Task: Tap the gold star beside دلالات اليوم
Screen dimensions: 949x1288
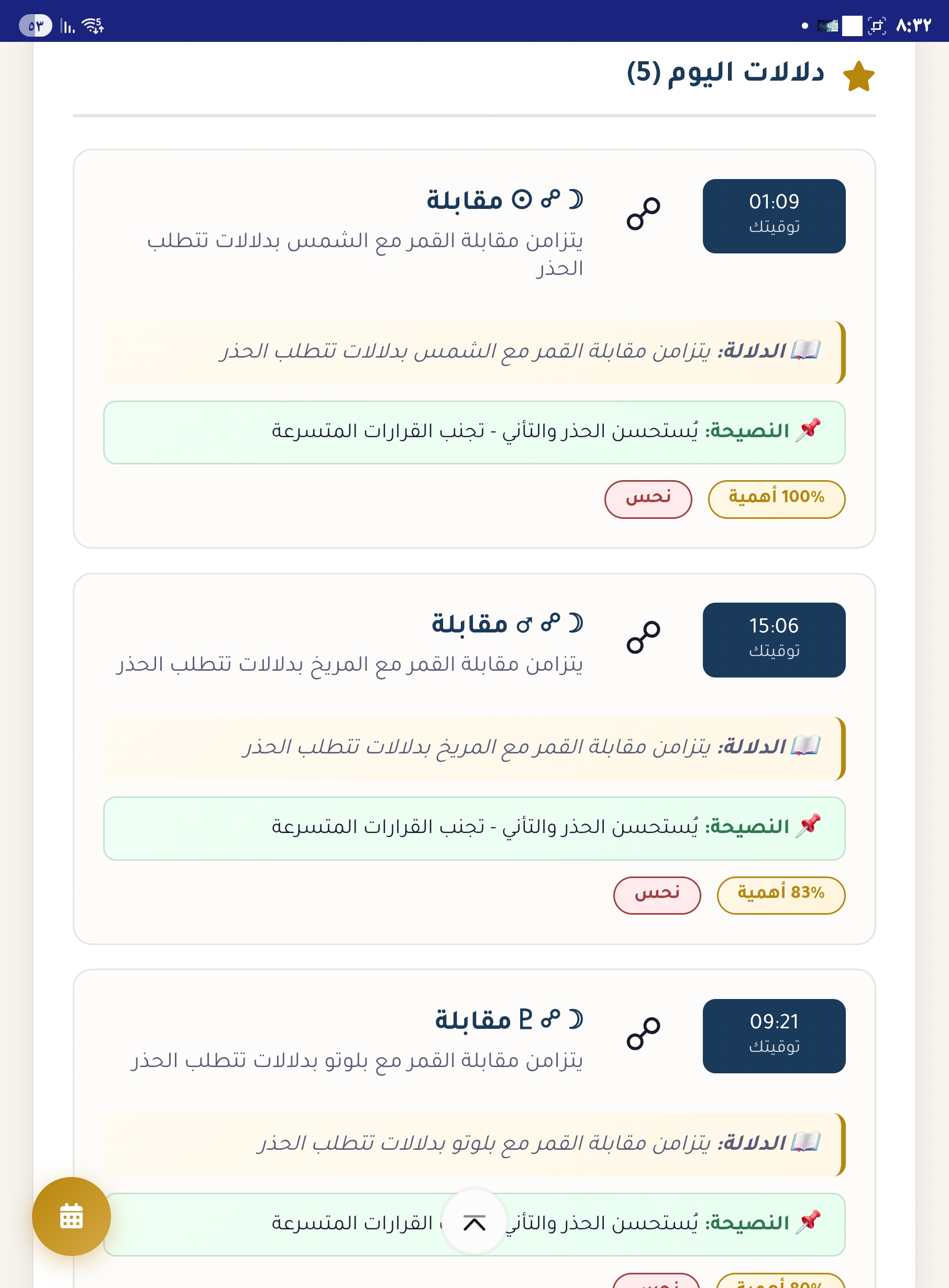Action: coord(858,76)
